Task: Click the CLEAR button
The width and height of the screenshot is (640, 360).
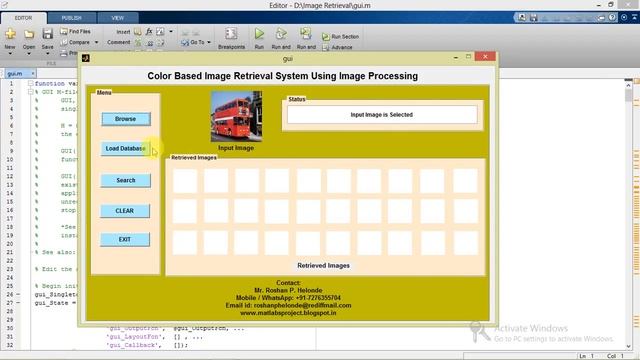Action: 125,211
